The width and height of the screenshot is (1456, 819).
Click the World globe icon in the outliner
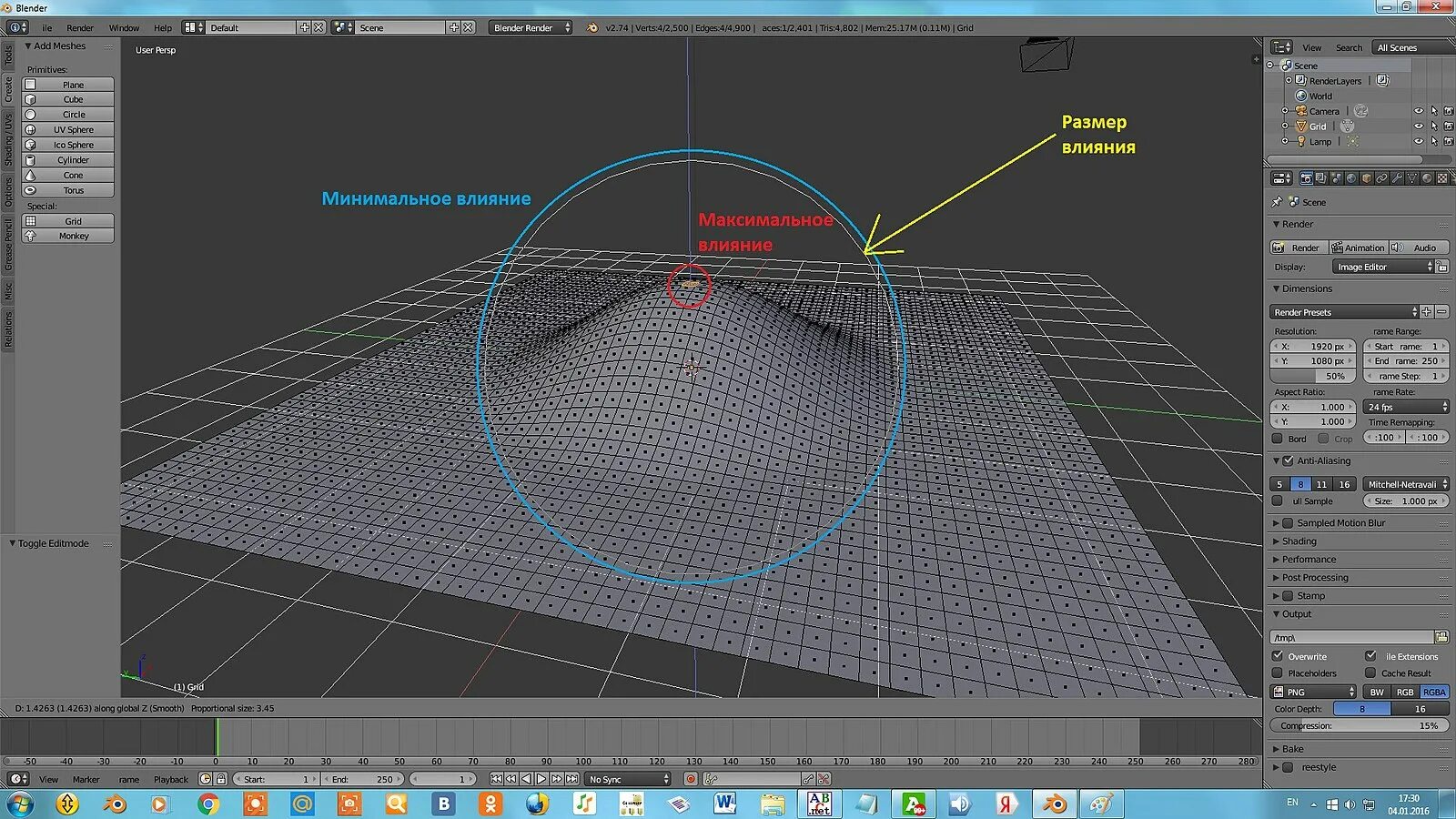1301,96
